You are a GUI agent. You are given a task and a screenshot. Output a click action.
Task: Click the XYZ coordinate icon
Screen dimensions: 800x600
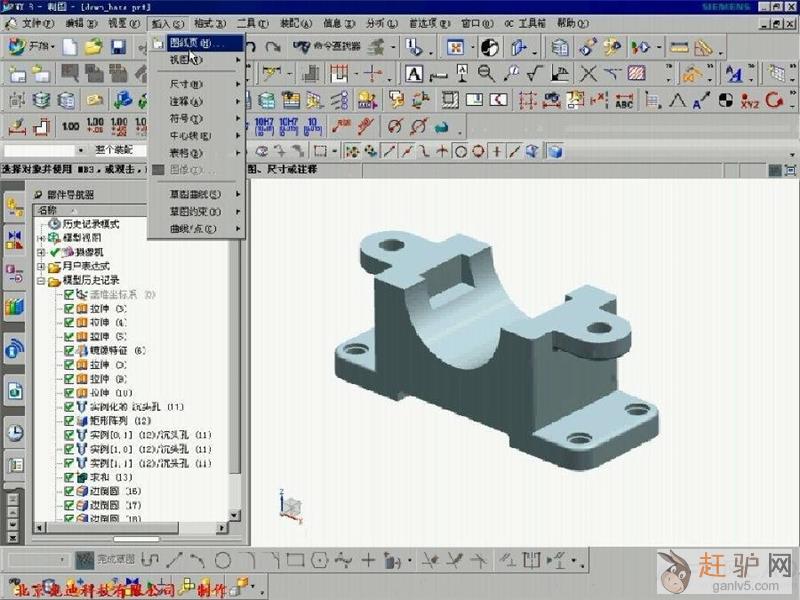pos(750,100)
